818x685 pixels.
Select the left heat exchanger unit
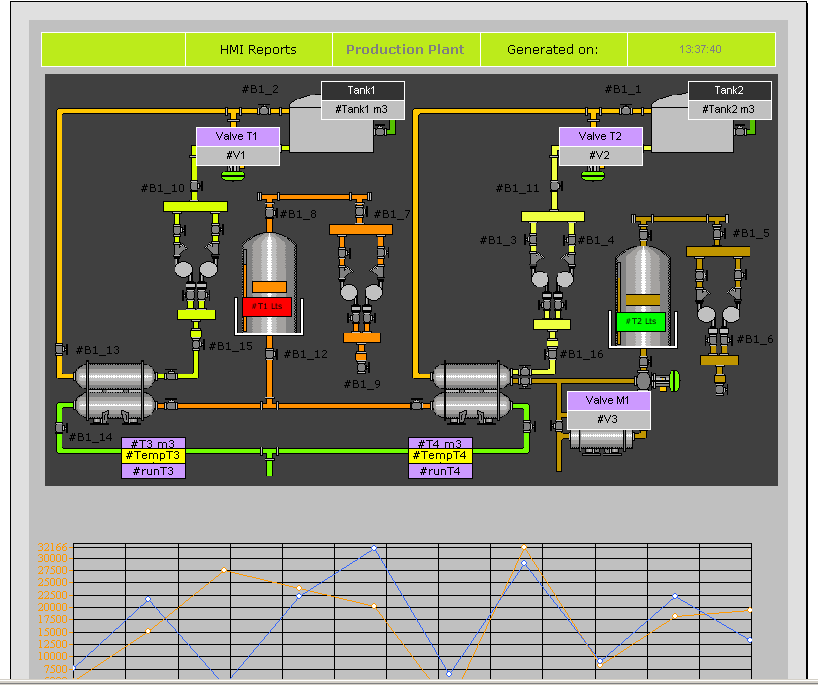tap(116, 389)
